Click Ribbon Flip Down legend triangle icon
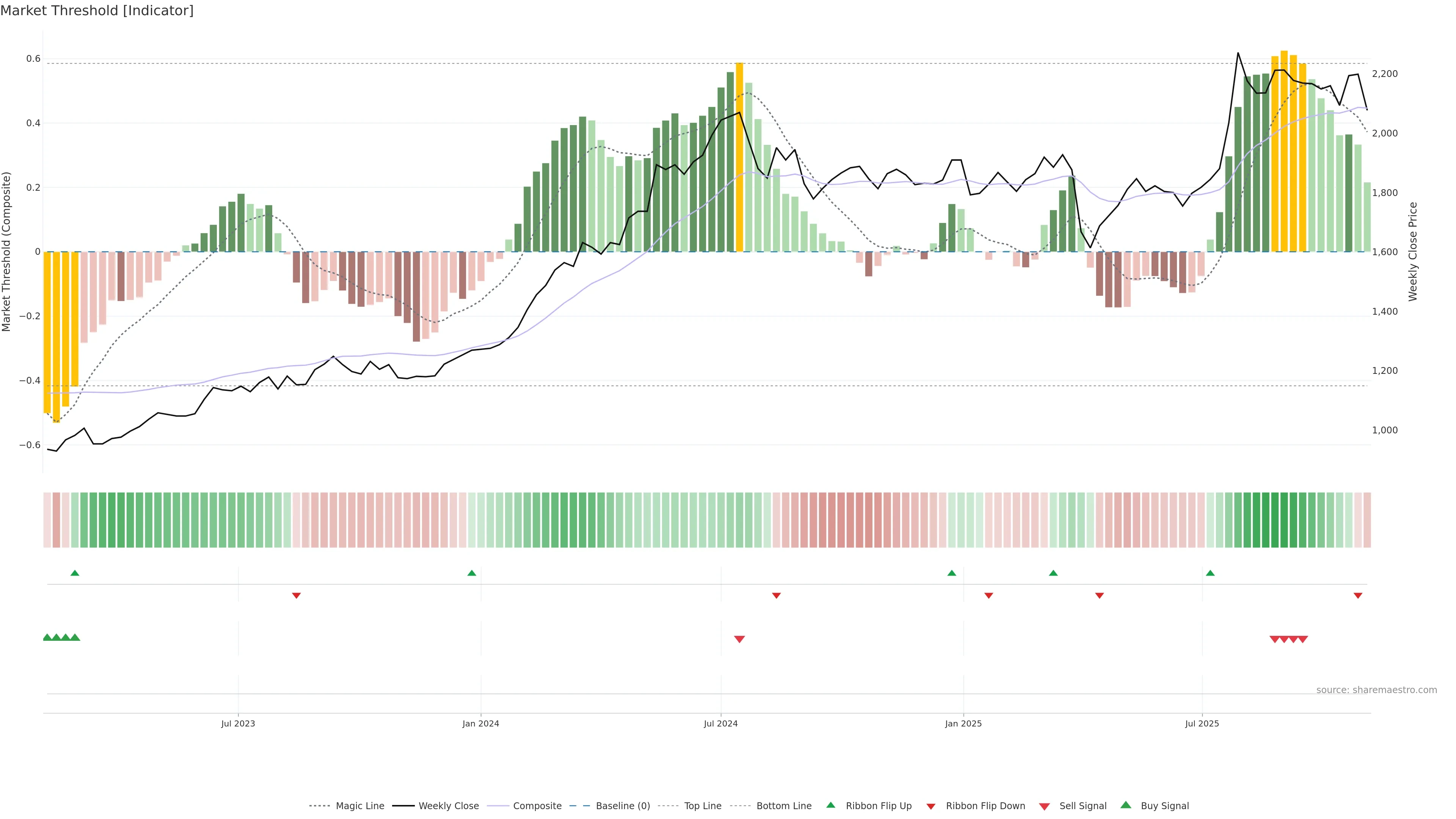Screen dimensions: 1456x819 coord(931,806)
